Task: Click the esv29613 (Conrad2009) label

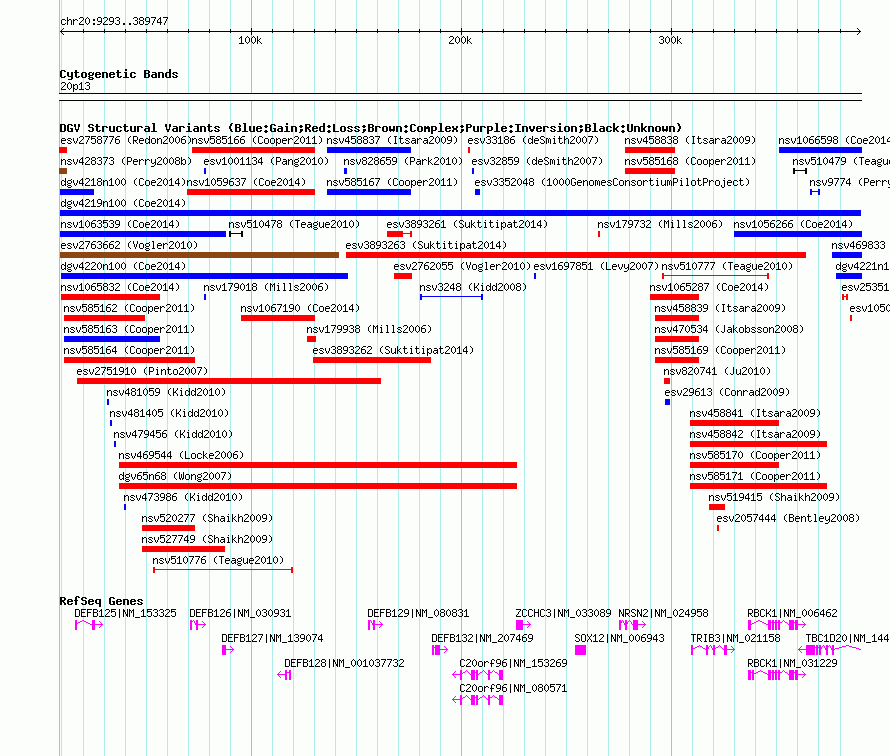Action: point(727,392)
